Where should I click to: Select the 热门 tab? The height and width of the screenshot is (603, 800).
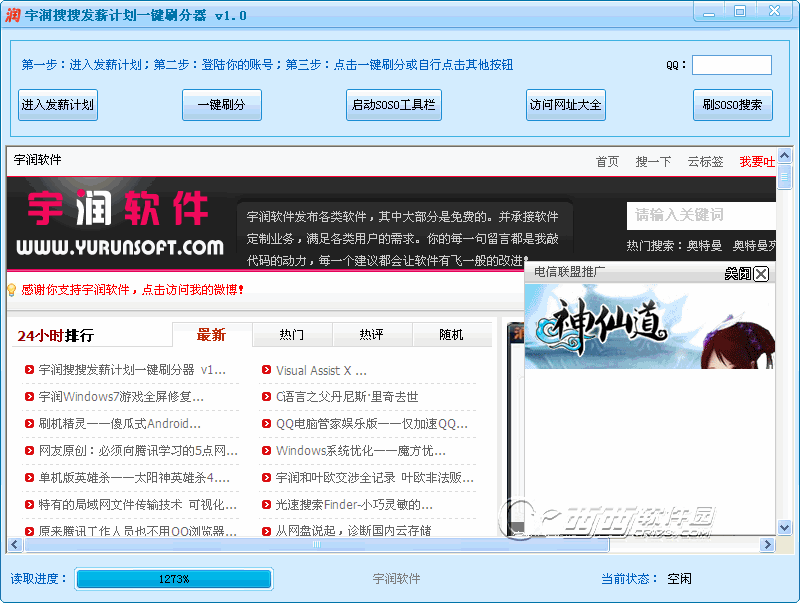click(292, 335)
